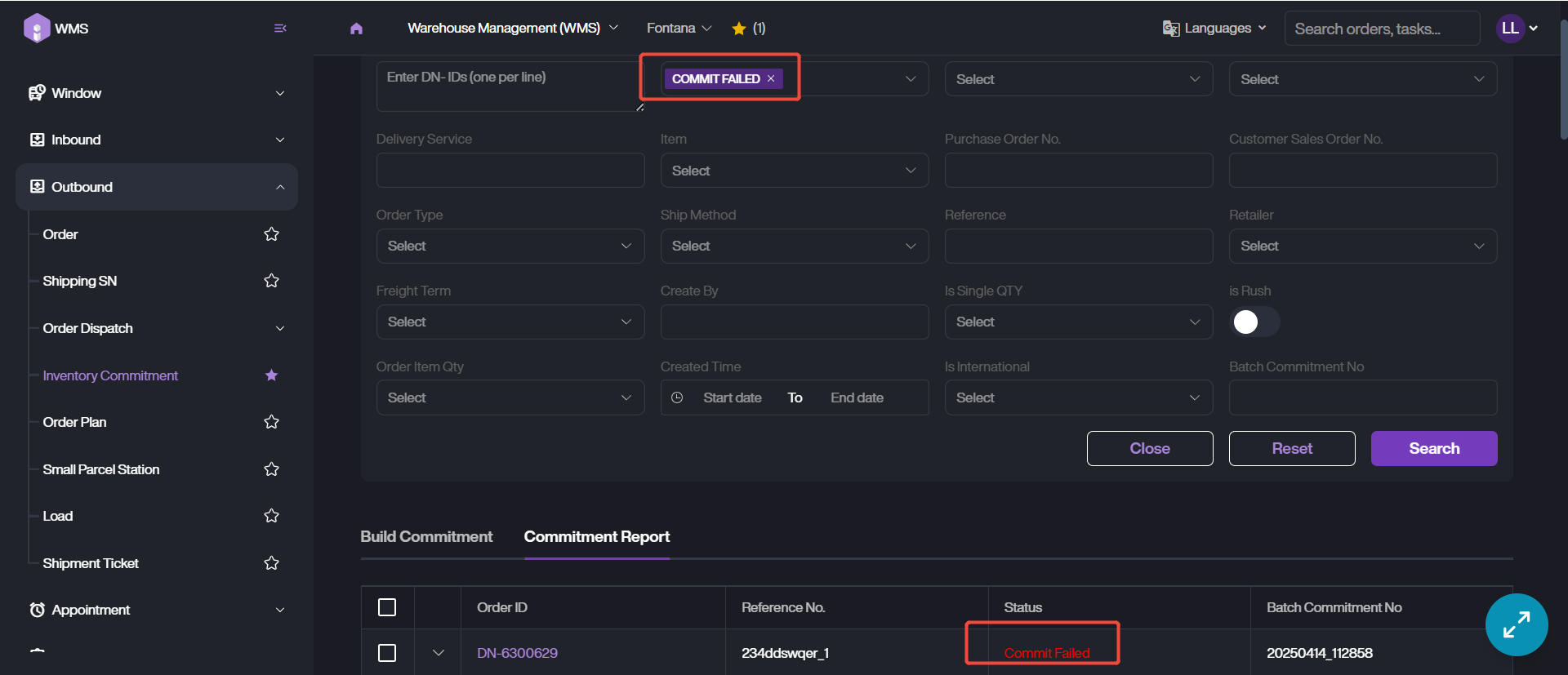Open the Order Type dropdown
Screen dimensions: 1568x675
pos(510,246)
